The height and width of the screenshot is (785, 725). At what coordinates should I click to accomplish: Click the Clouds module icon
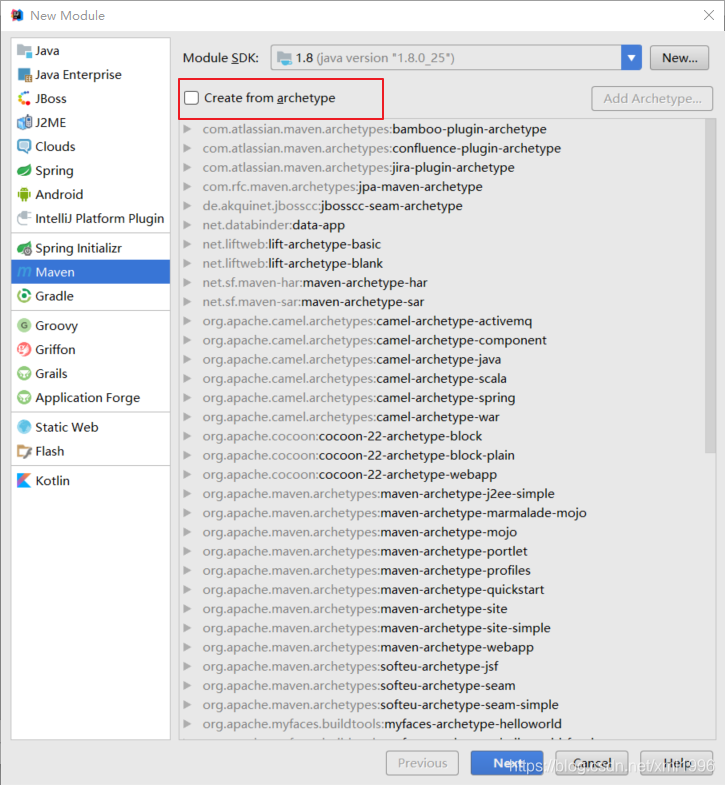coord(24,147)
